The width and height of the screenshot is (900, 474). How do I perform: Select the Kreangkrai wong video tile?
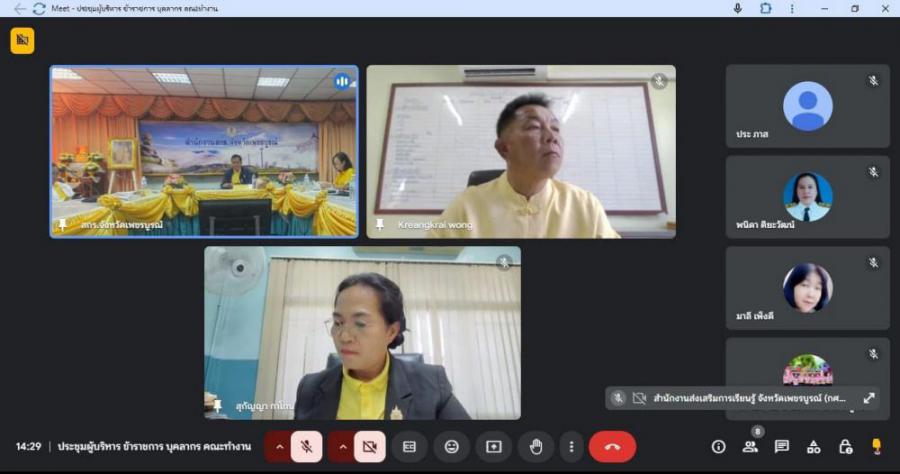click(520, 151)
